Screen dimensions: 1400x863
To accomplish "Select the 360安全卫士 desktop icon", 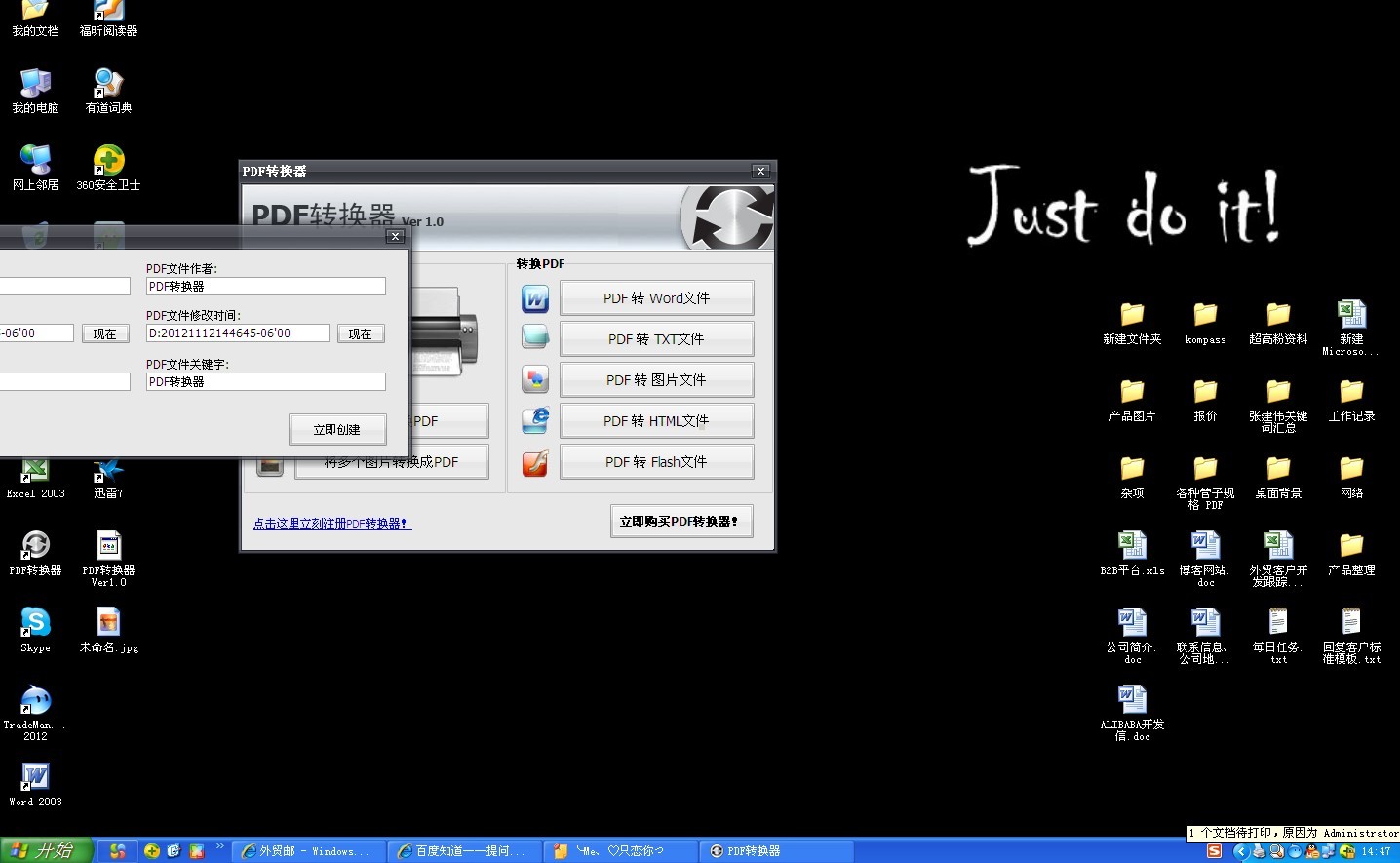I will [x=108, y=168].
